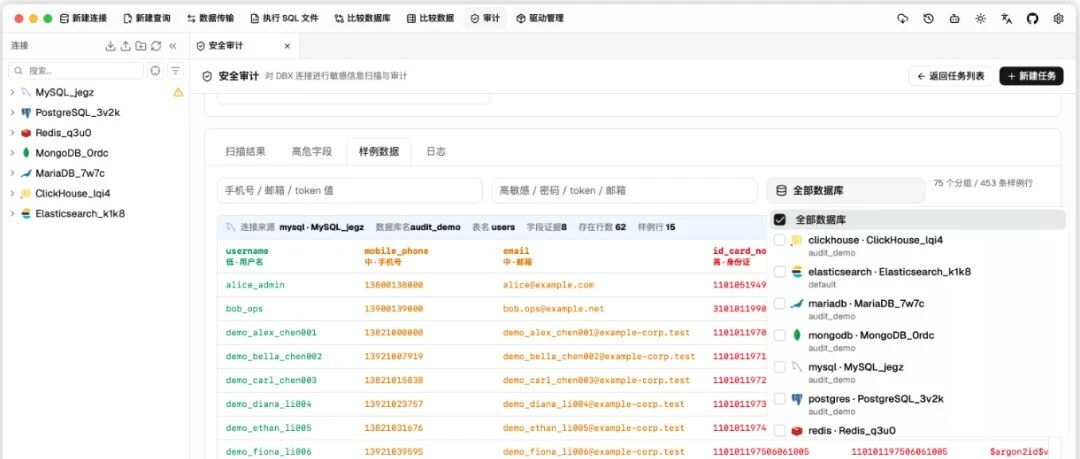Click 执行 SQL 文件 toolbar button
The image size is (1080, 459).
284,19
